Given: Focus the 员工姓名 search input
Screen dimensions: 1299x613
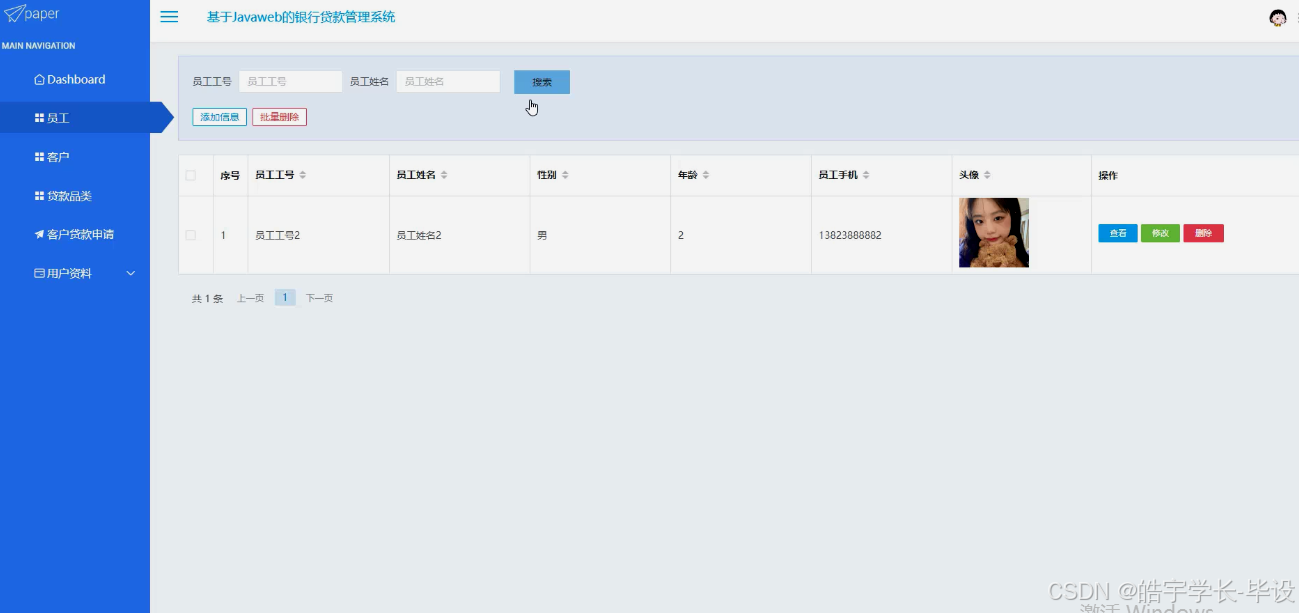Looking at the screenshot, I should pos(448,82).
